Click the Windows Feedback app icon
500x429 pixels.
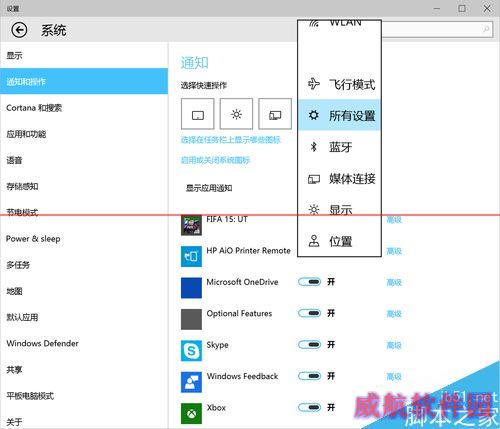(x=191, y=382)
